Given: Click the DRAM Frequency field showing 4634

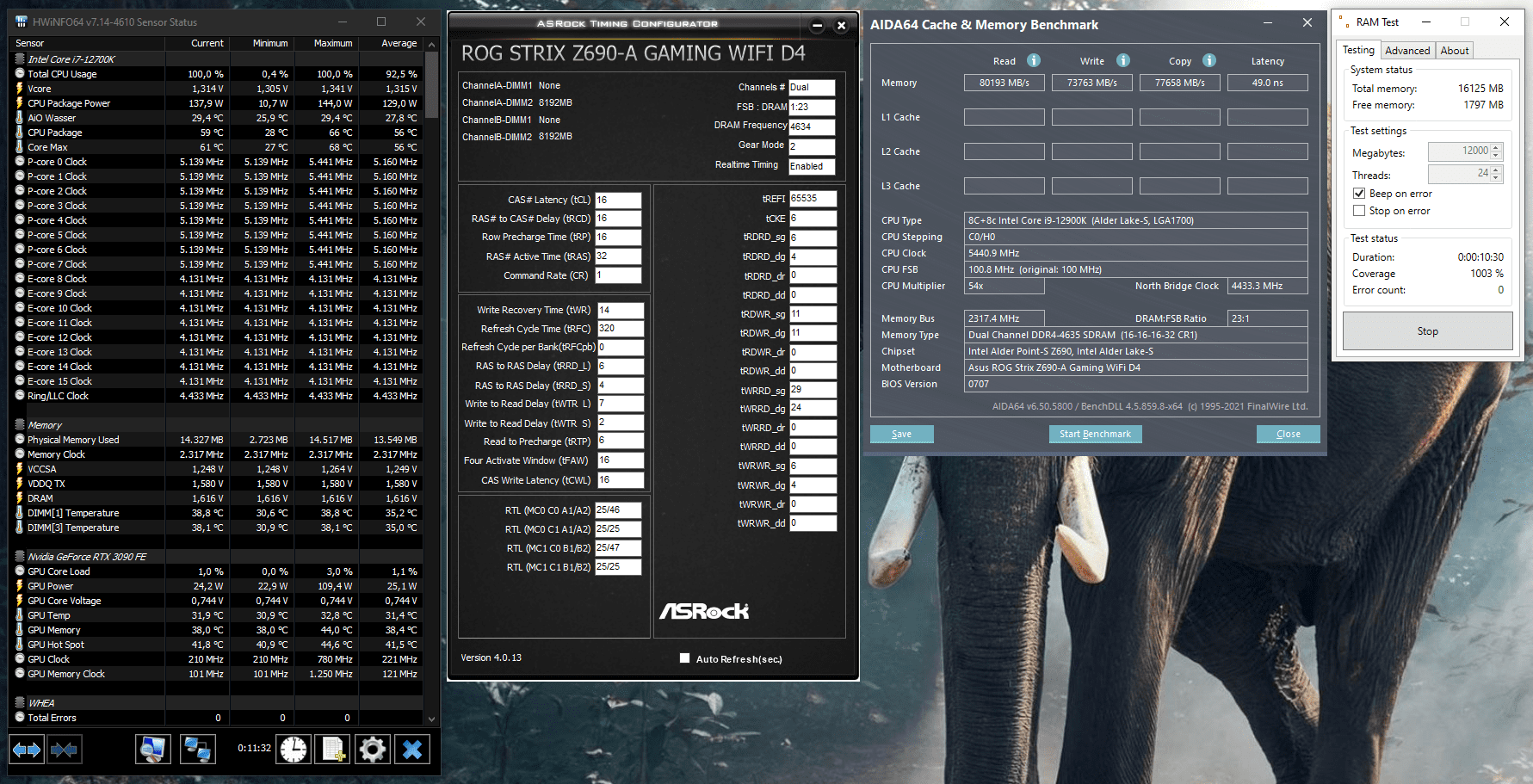Looking at the screenshot, I should click(x=812, y=127).
